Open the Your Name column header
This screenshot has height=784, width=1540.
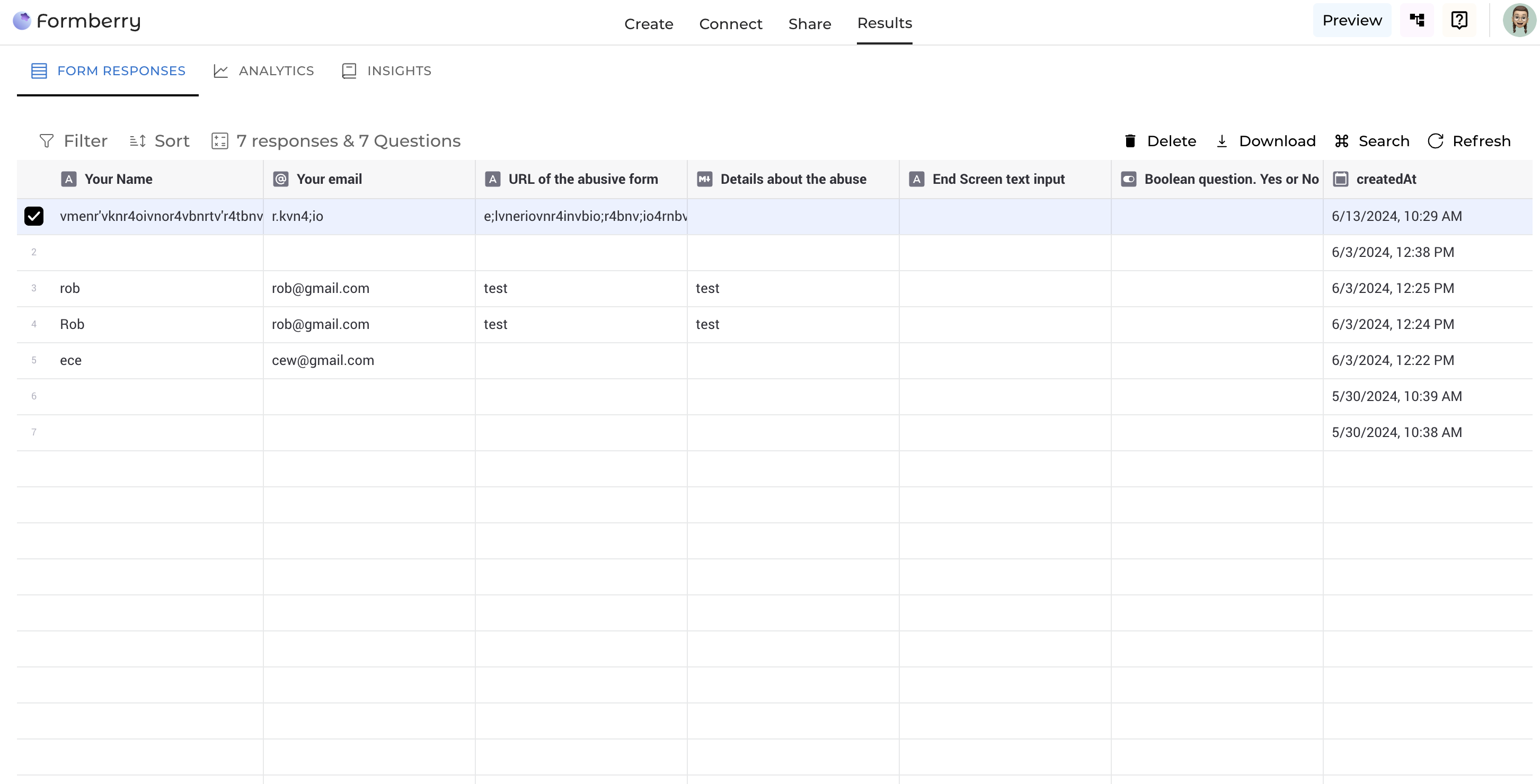tap(118, 179)
